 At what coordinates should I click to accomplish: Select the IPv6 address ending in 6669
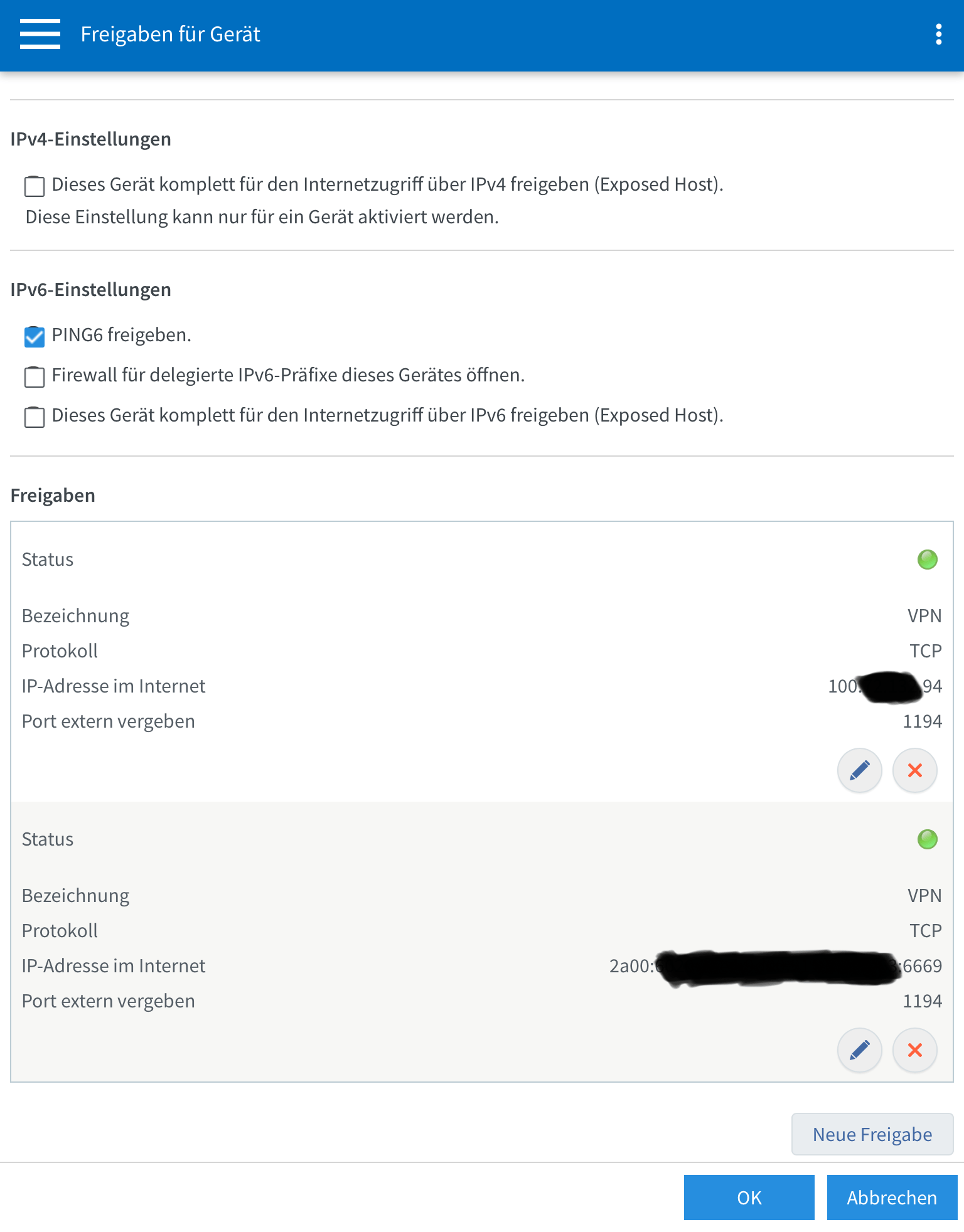click(776, 966)
